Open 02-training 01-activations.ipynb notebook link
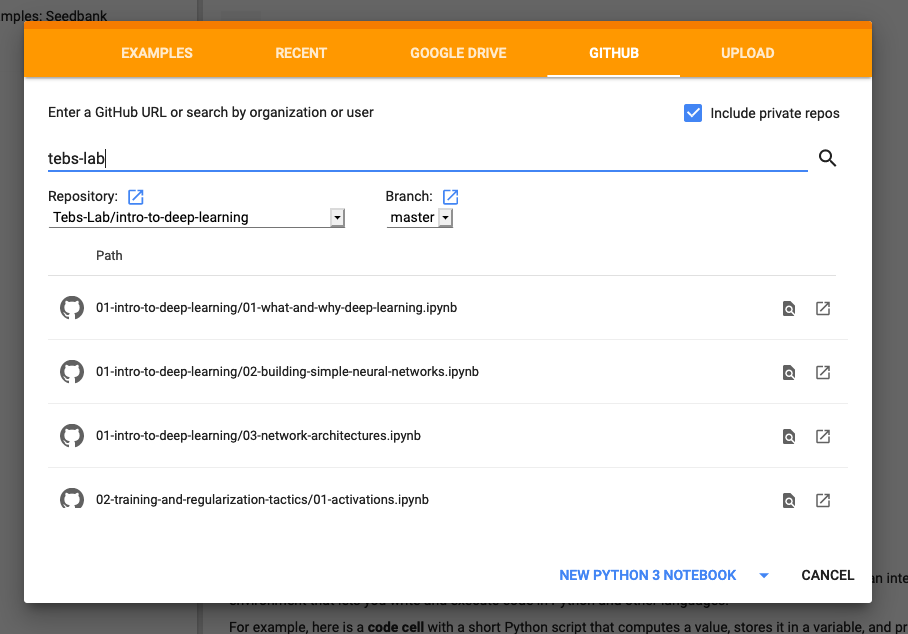The height and width of the screenshot is (634, 908). (262, 500)
